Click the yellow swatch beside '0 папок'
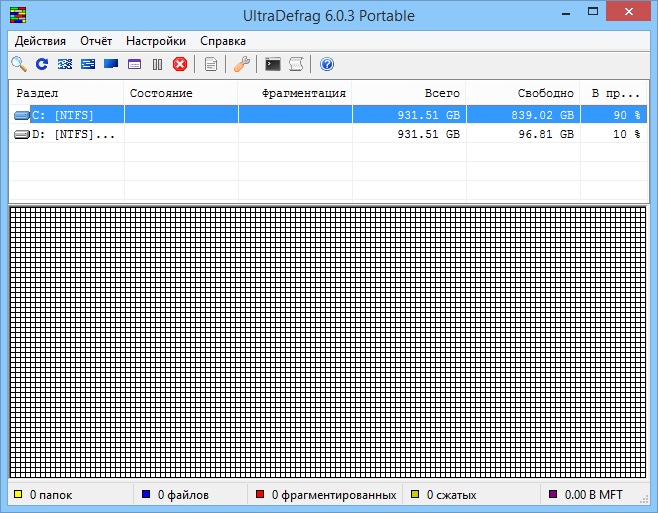The height and width of the screenshot is (513, 658). (x=18, y=494)
